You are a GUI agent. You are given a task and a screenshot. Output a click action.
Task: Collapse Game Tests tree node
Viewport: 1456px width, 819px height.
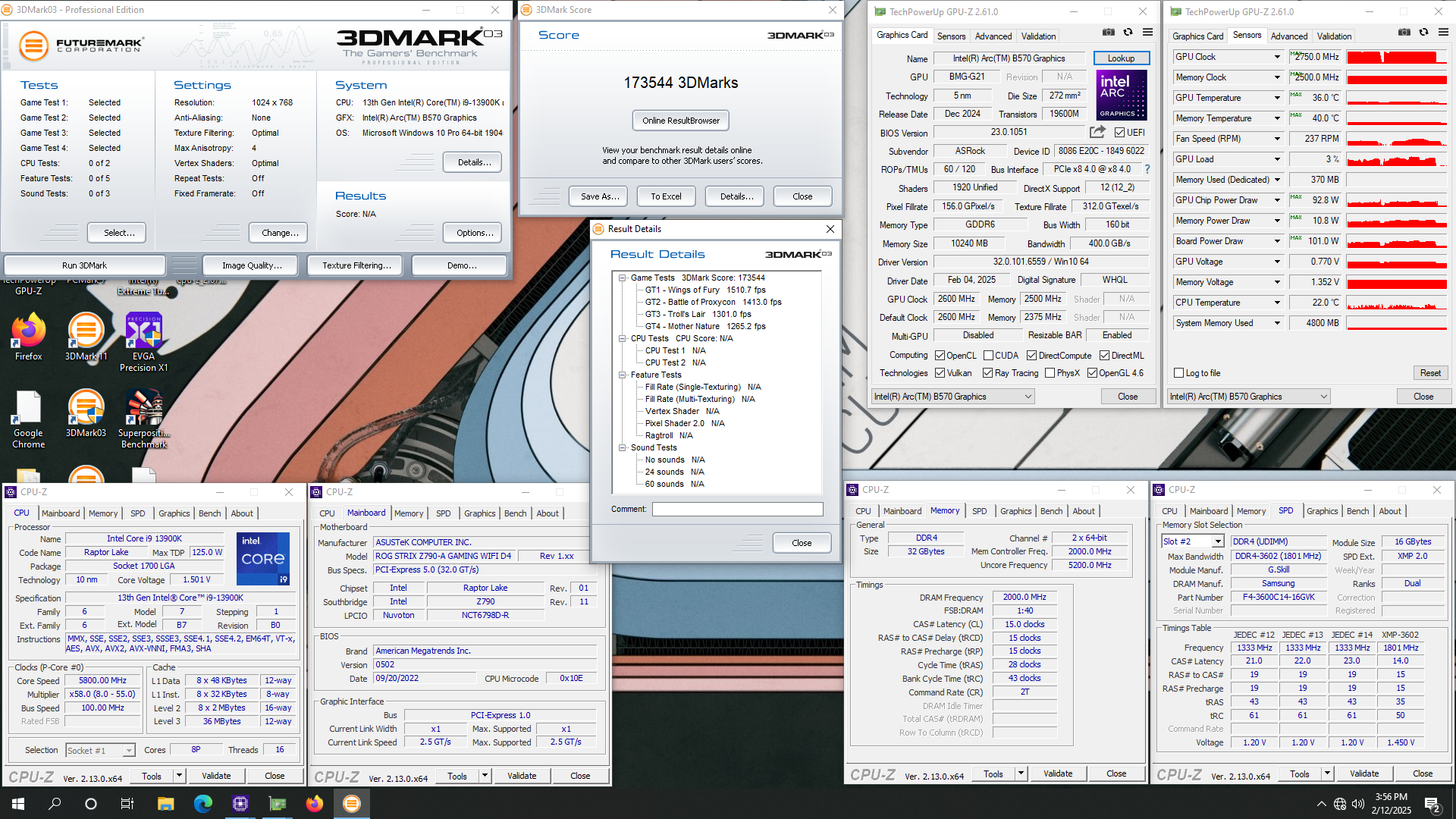623,278
